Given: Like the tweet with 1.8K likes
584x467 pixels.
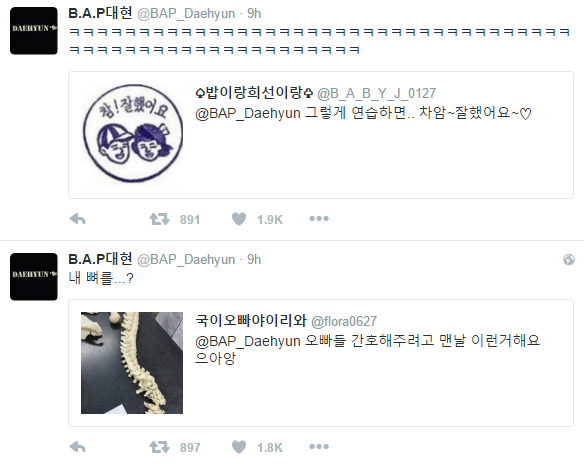Looking at the screenshot, I should pos(239,447).
